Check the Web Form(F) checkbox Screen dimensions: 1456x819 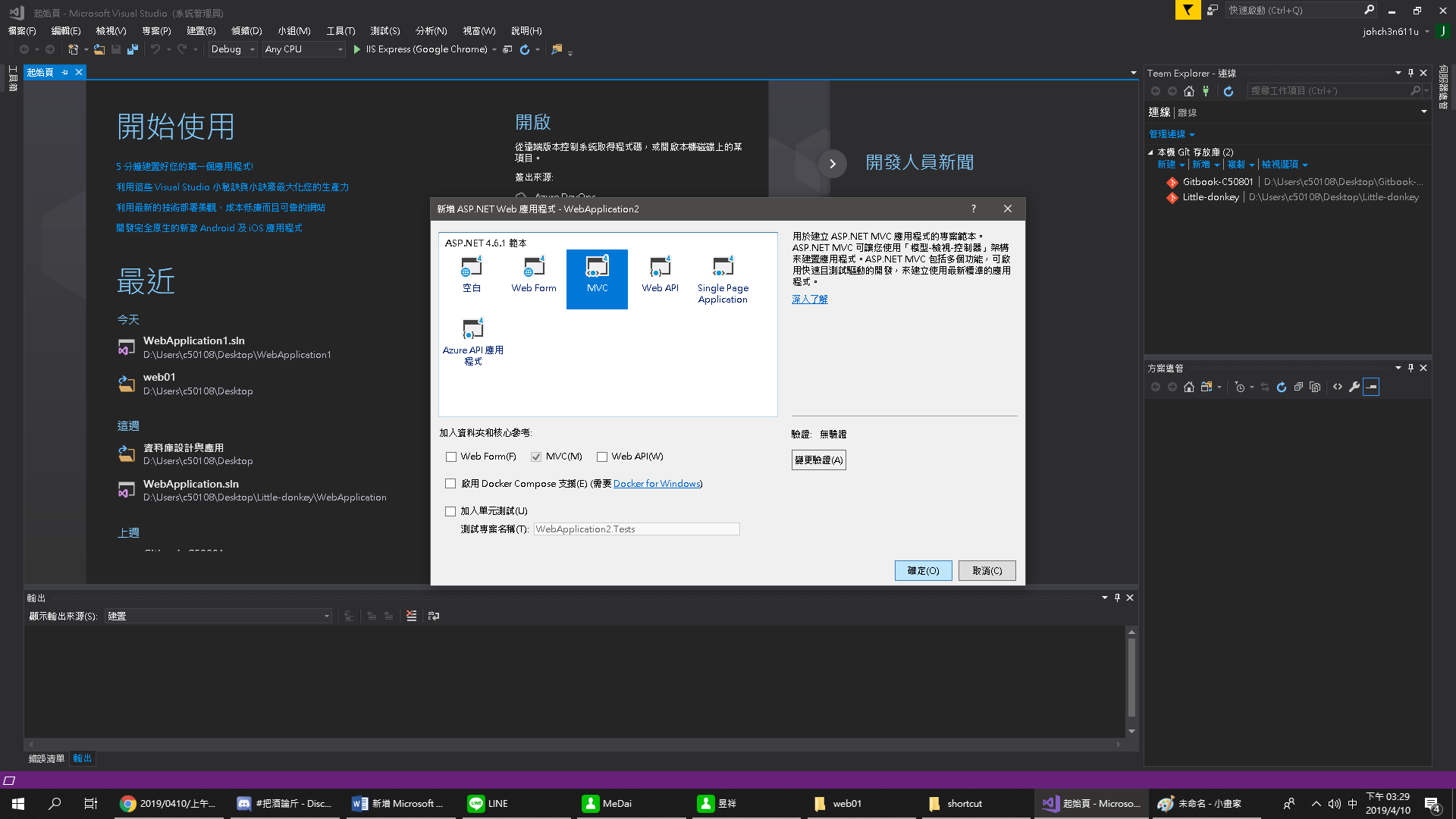pyautogui.click(x=451, y=457)
